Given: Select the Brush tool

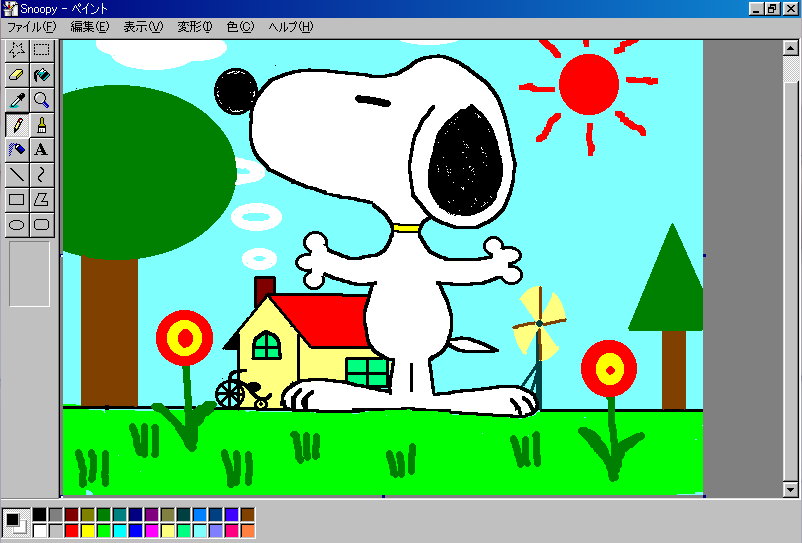Looking at the screenshot, I should (41, 125).
